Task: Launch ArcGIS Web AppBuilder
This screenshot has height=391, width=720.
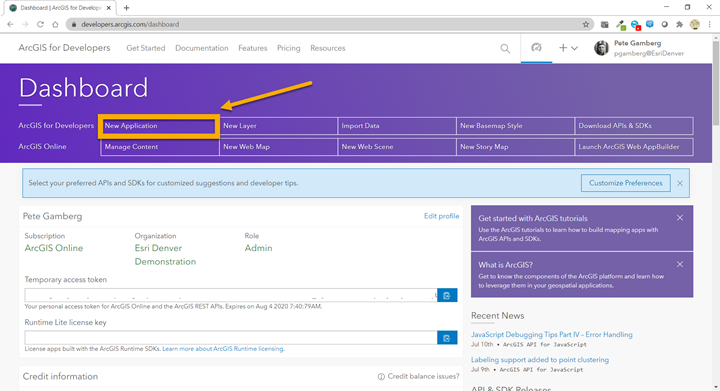Action: click(634, 147)
